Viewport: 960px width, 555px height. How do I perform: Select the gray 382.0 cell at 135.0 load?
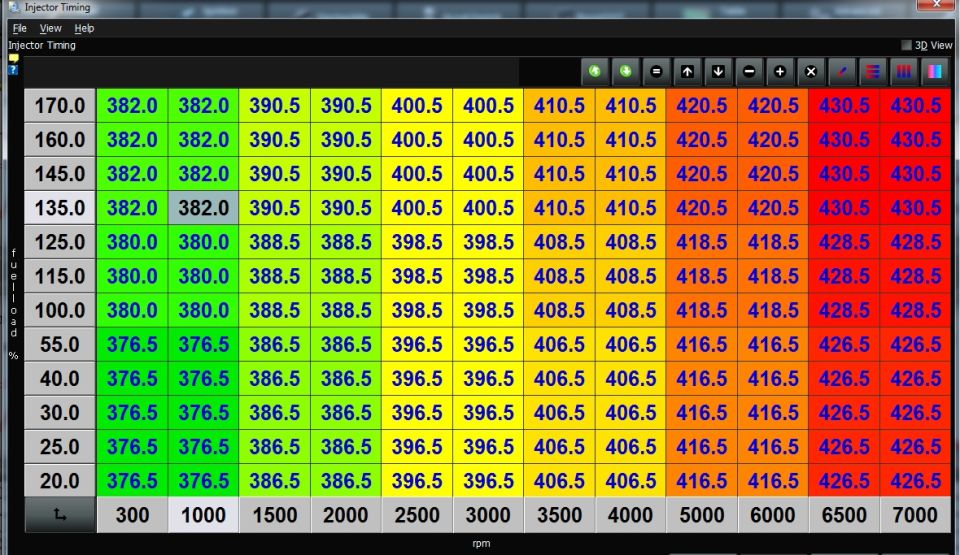point(203,208)
